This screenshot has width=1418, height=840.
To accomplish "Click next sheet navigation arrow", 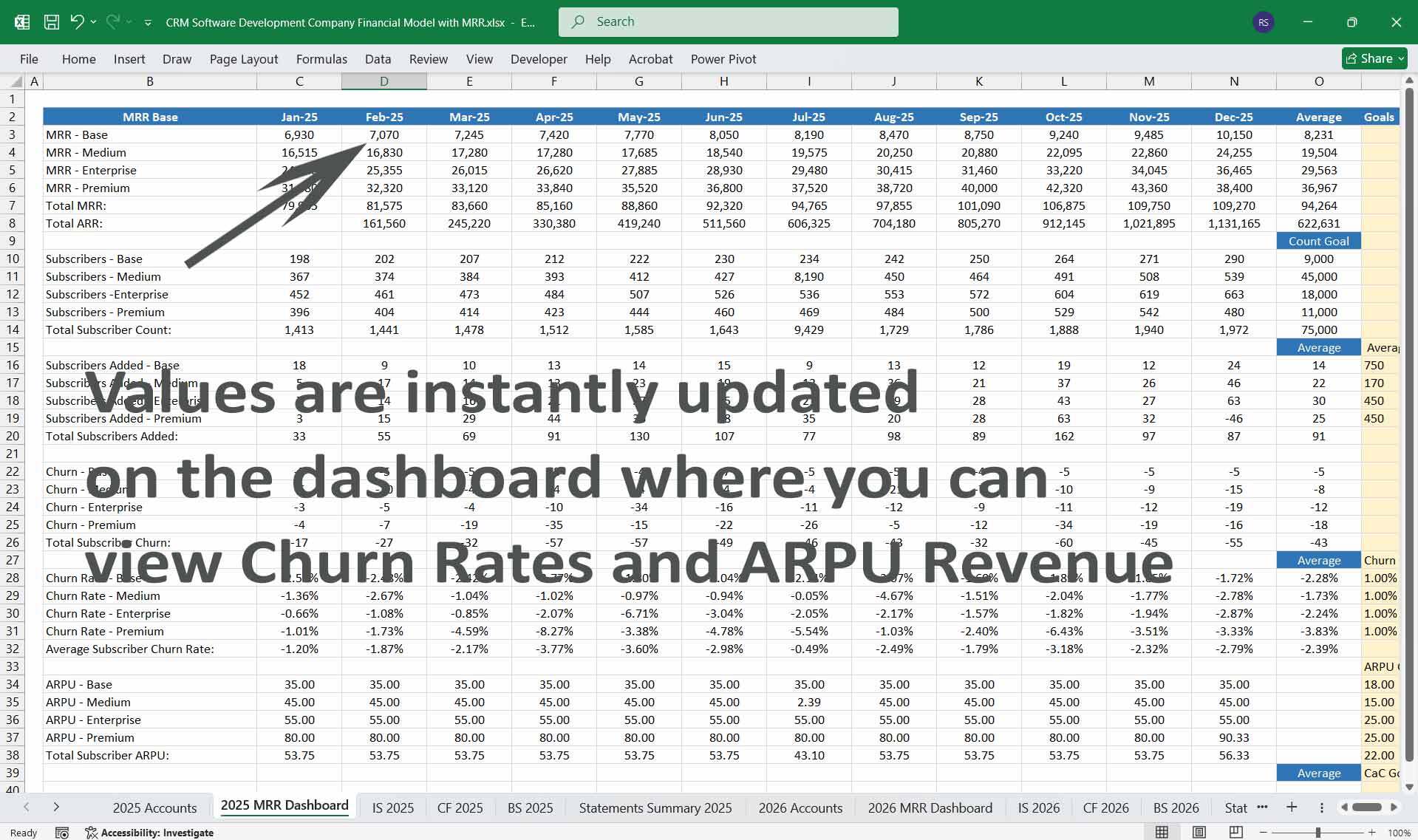I will tap(56, 807).
